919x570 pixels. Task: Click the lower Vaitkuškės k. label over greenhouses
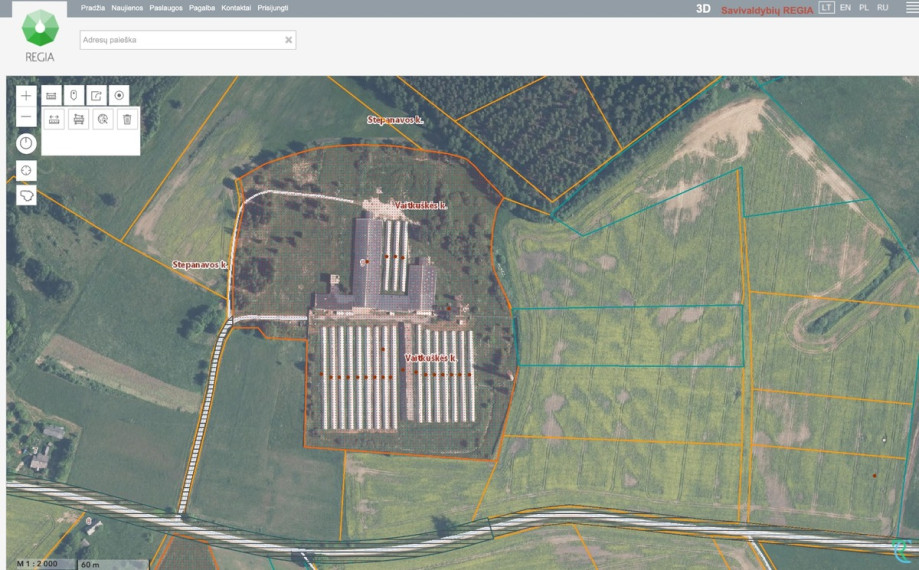click(x=431, y=357)
